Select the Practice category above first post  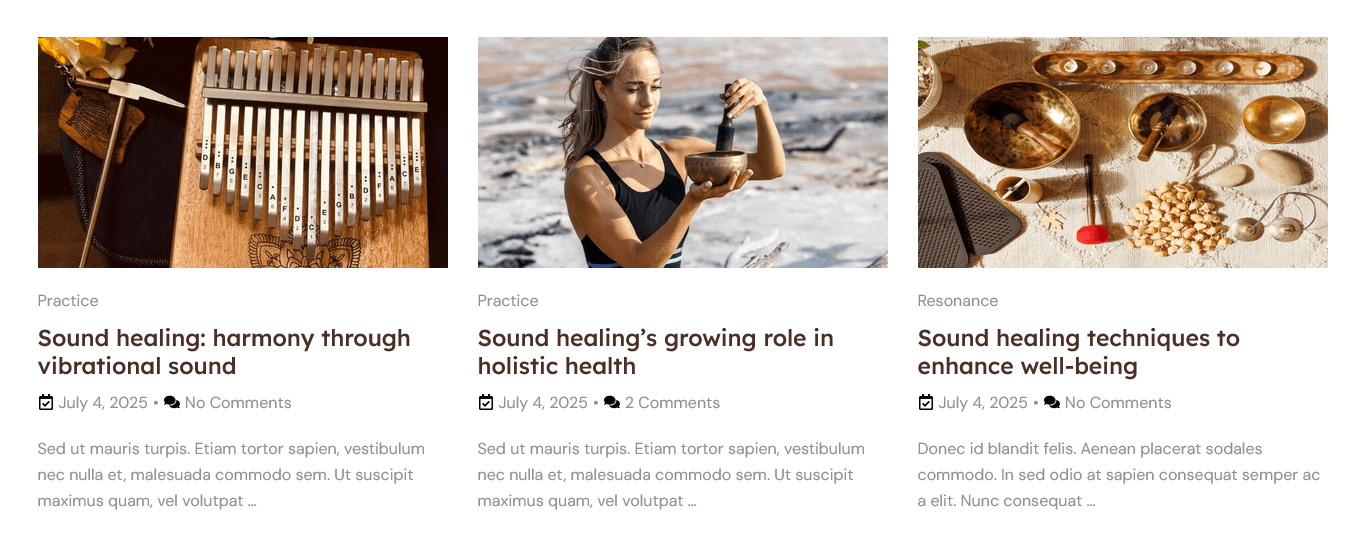[x=68, y=301]
